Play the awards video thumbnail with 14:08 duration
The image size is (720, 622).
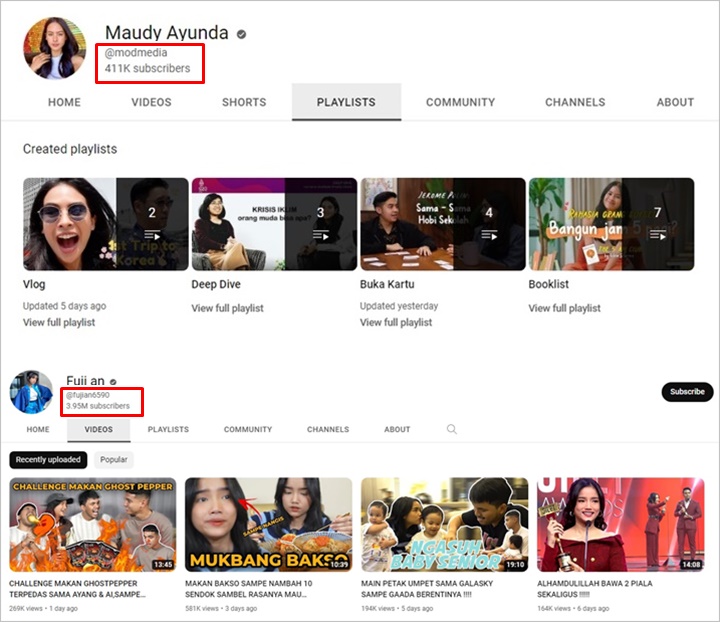click(x=621, y=525)
